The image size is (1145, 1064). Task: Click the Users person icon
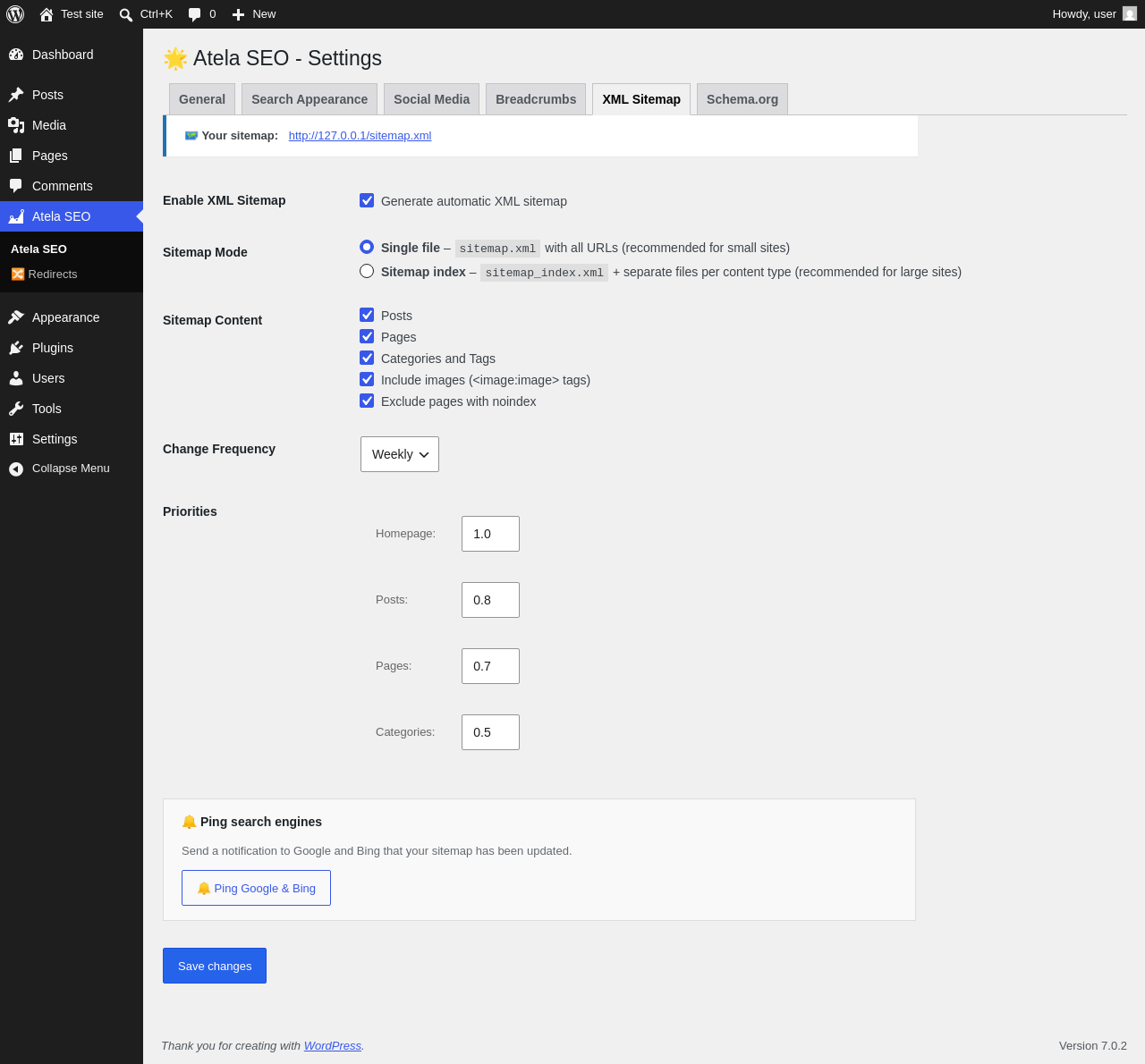click(16, 378)
